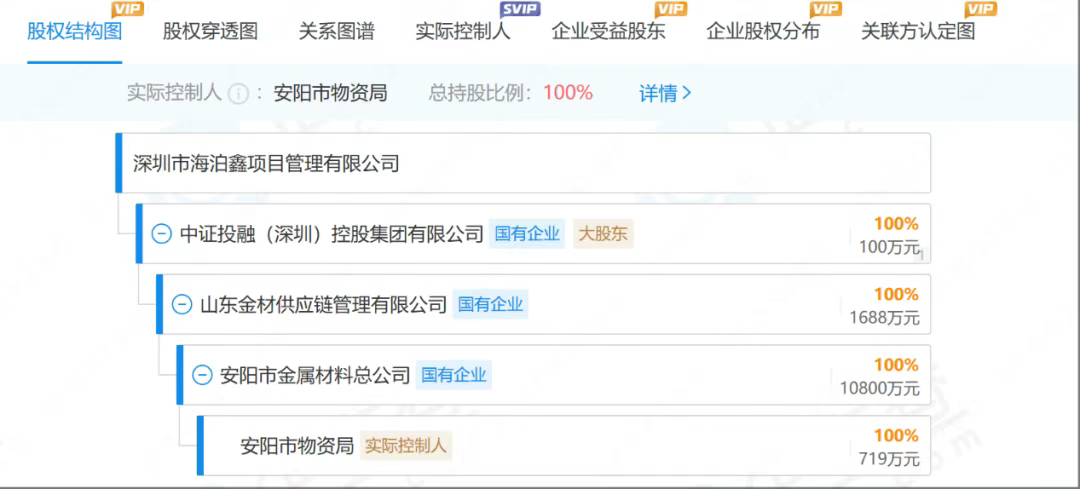The width and height of the screenshot is (1080, 489).
Task: Open 安阳市金属材料总公司 company name
Action: pyautogui.click(x=315, y=375)
